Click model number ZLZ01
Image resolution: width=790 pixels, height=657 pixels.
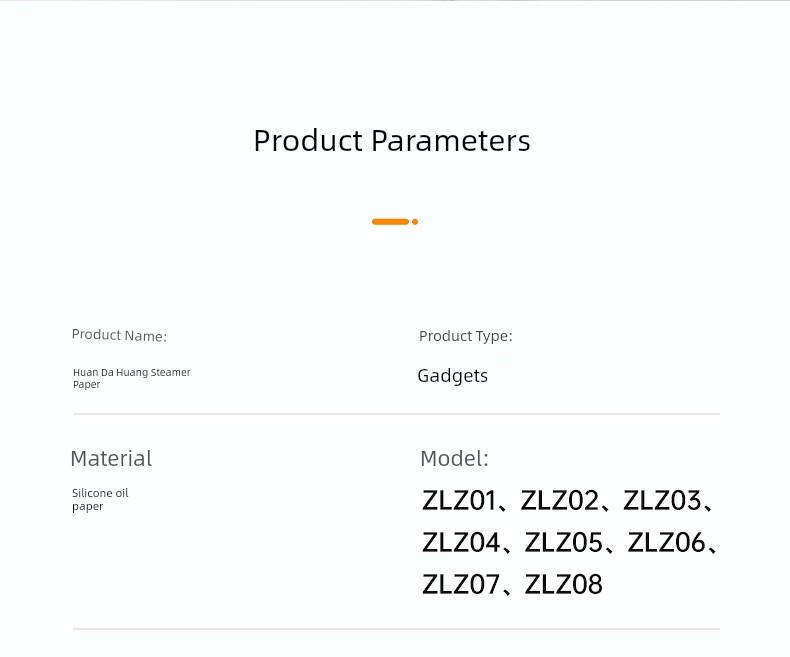(459, 501)
